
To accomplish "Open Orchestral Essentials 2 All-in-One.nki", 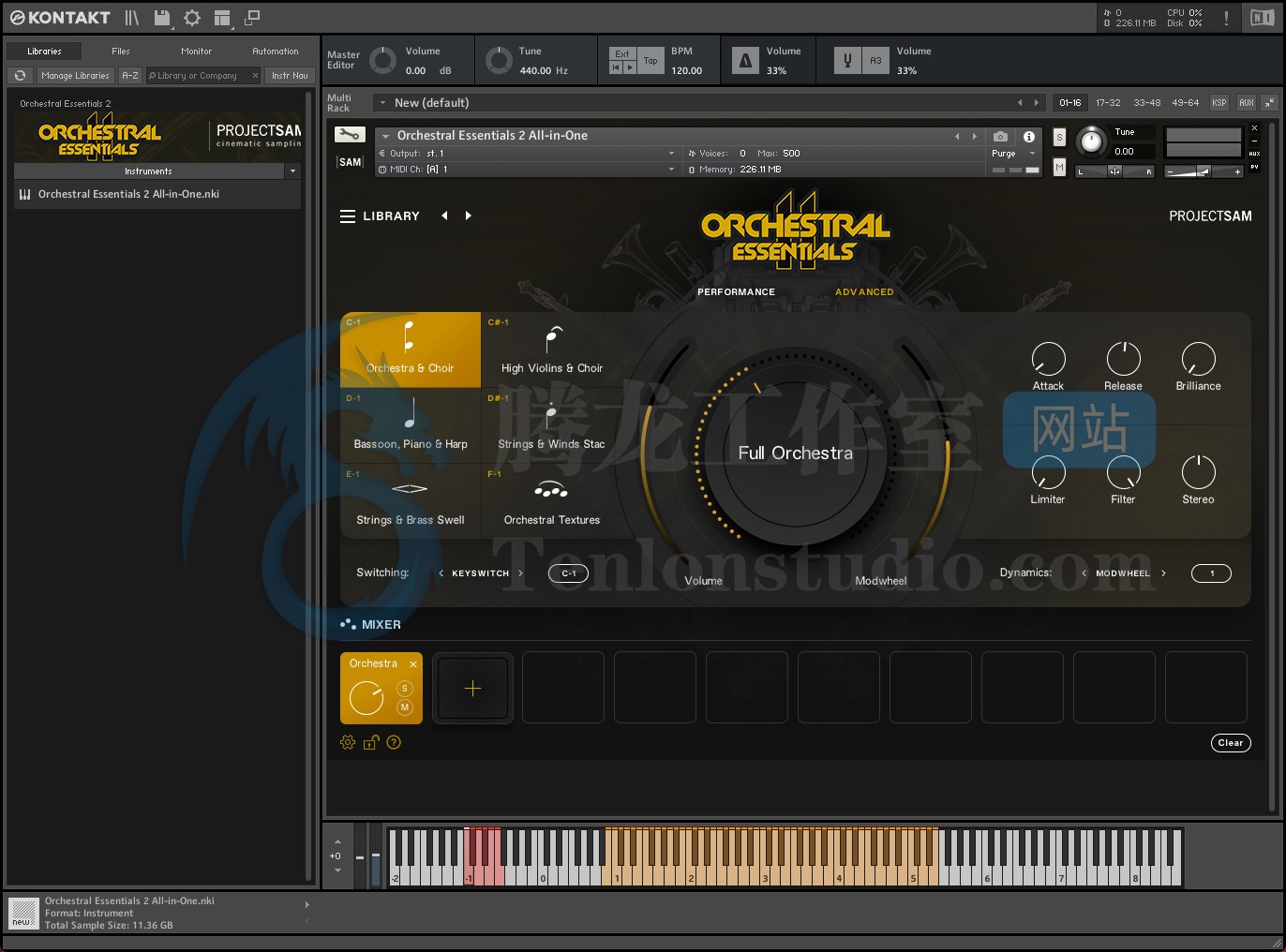I will pyautogui.click(x=157, y=195).
